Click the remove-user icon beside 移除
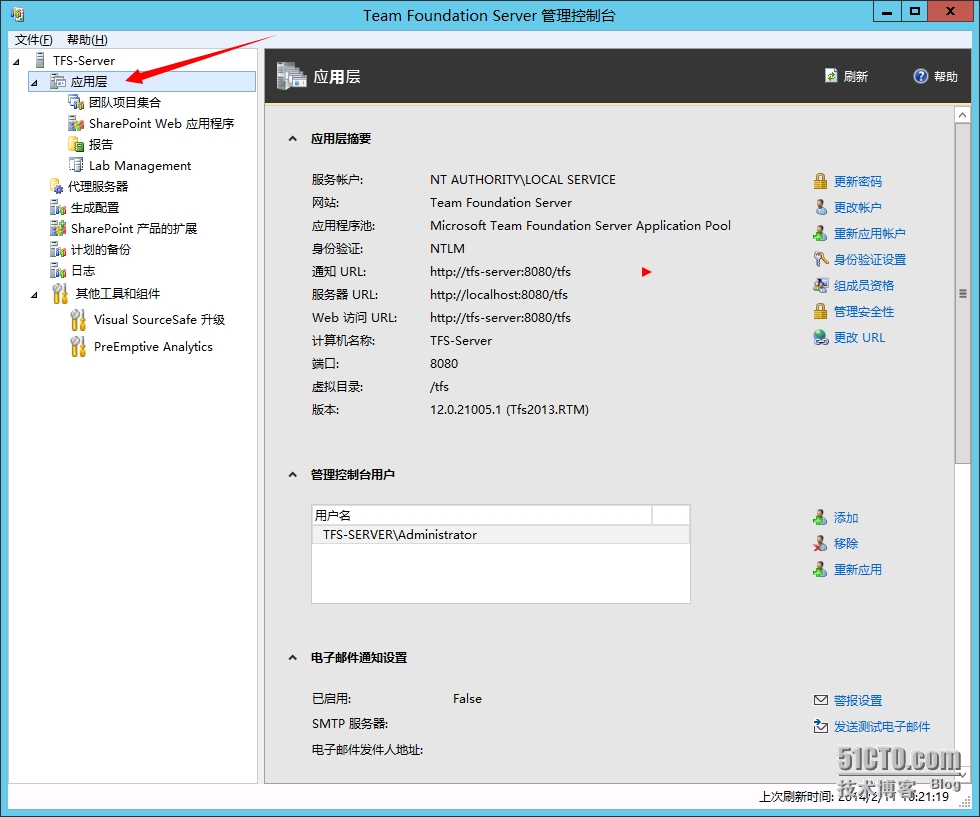 (821, 544)
